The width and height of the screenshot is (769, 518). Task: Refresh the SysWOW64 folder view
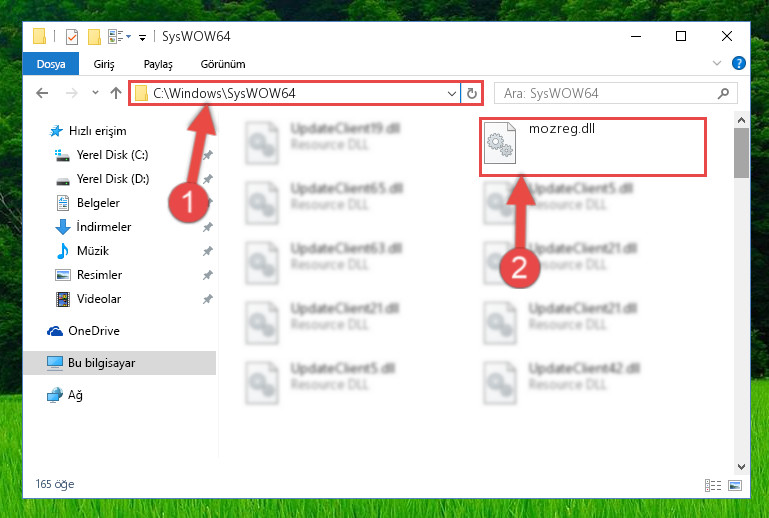[471, 93]
